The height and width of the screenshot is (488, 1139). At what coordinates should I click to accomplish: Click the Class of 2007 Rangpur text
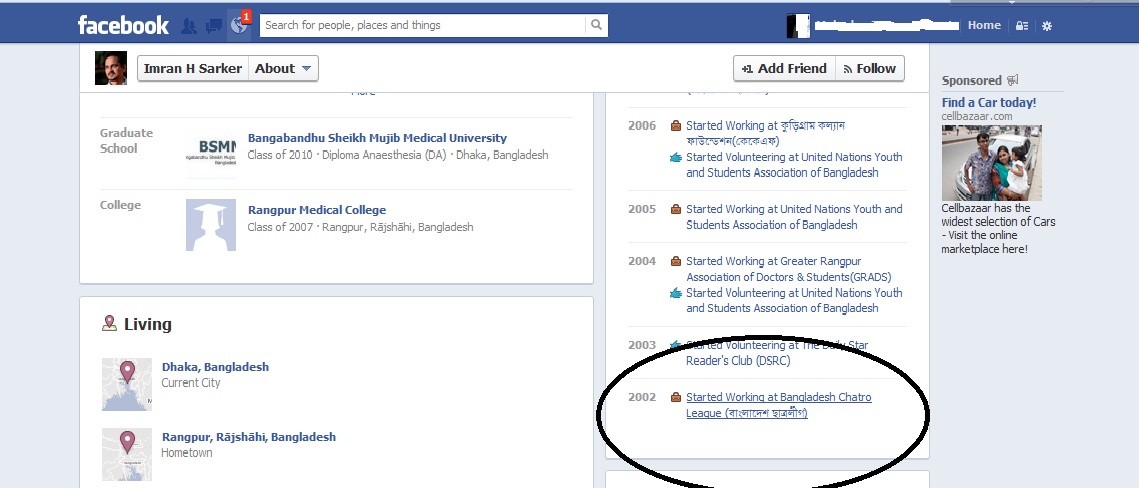point(360,227)
